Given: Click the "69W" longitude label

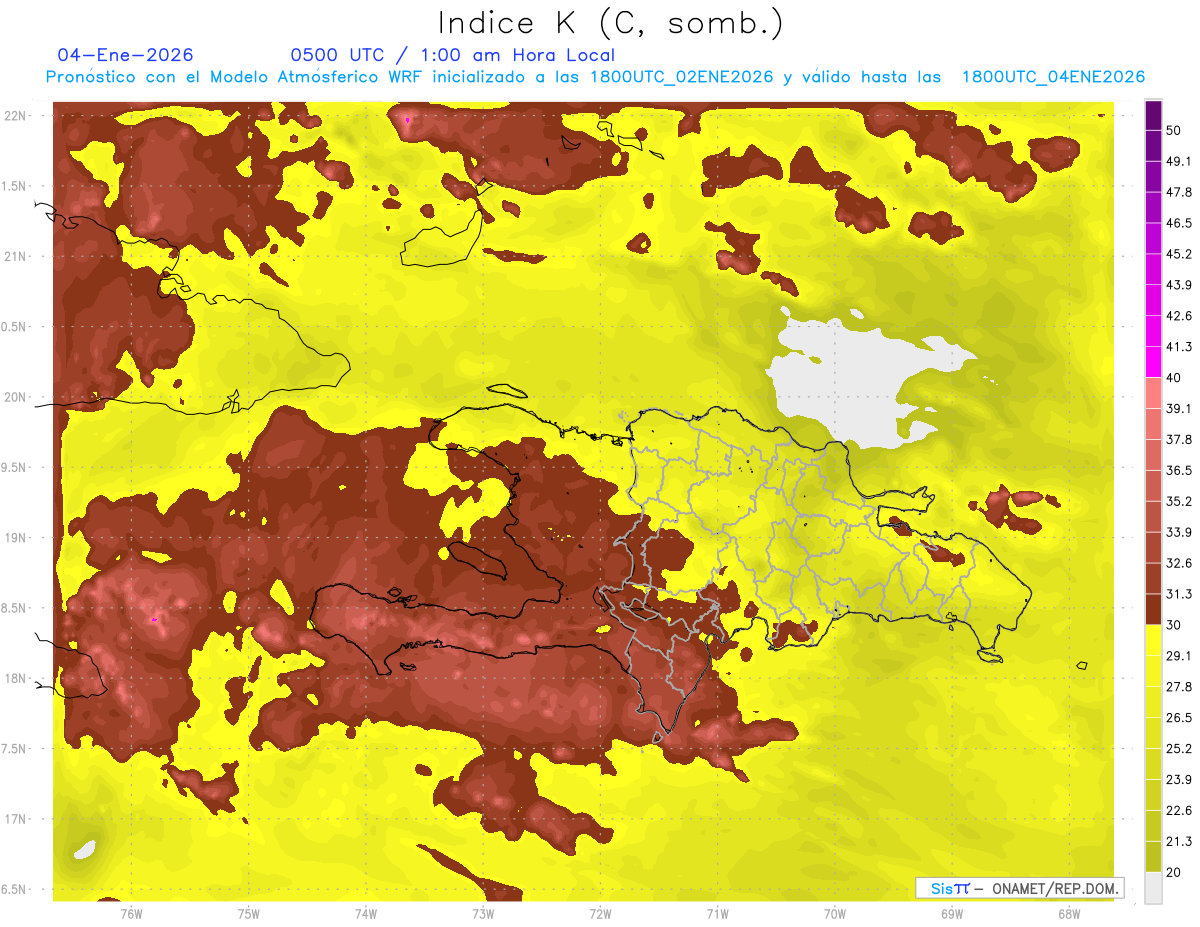Looking at the screenshot, I should point(951,913).
